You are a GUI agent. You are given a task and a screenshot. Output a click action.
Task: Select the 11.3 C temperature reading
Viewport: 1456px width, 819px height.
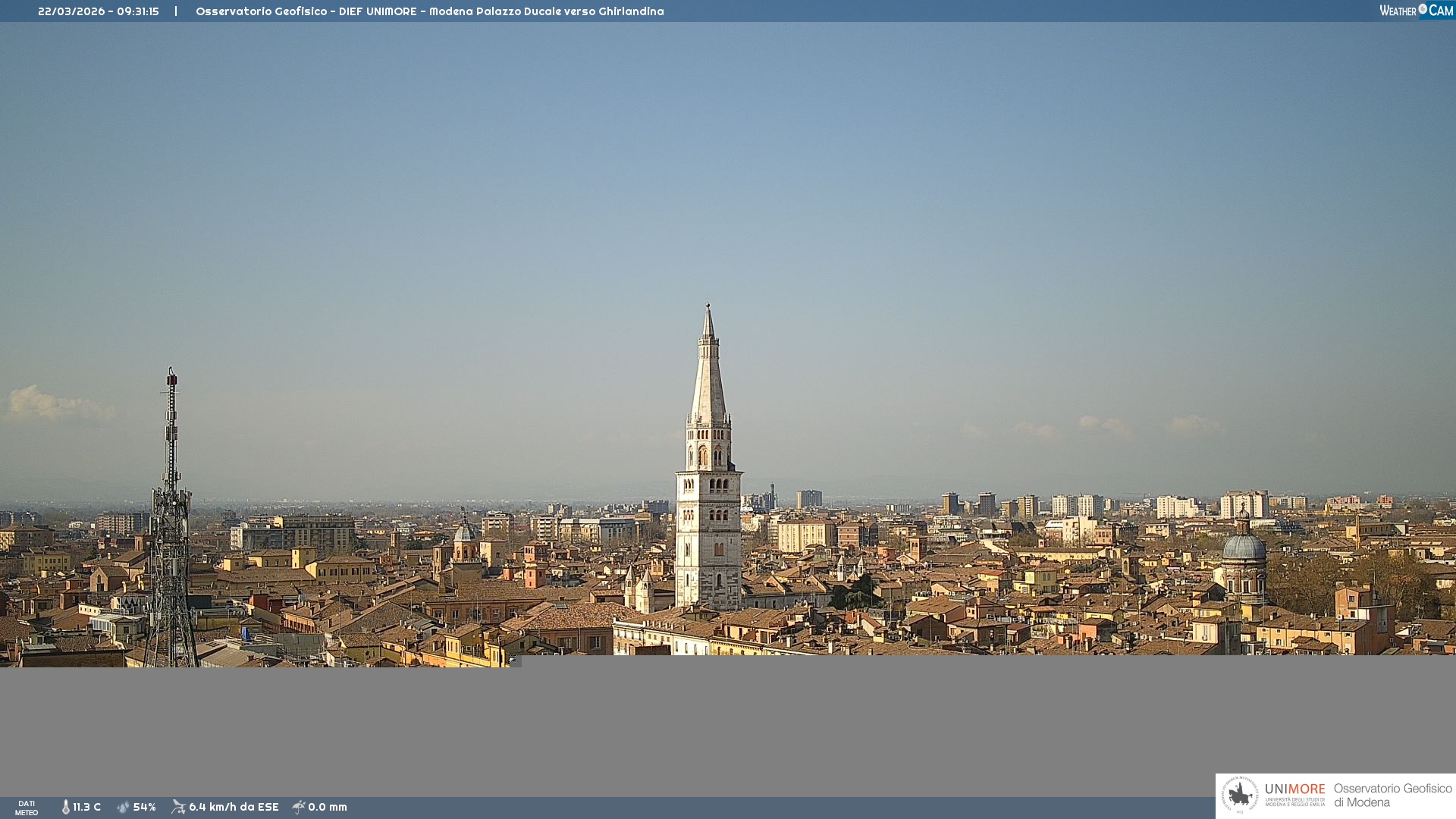coord(87,807)
